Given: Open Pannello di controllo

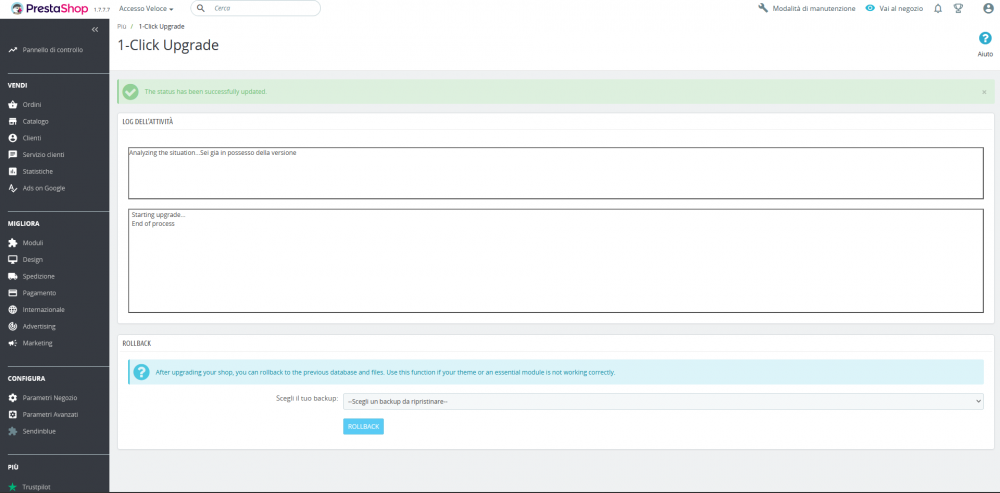Looking at the screenshot, I should [x=52, y=50].
